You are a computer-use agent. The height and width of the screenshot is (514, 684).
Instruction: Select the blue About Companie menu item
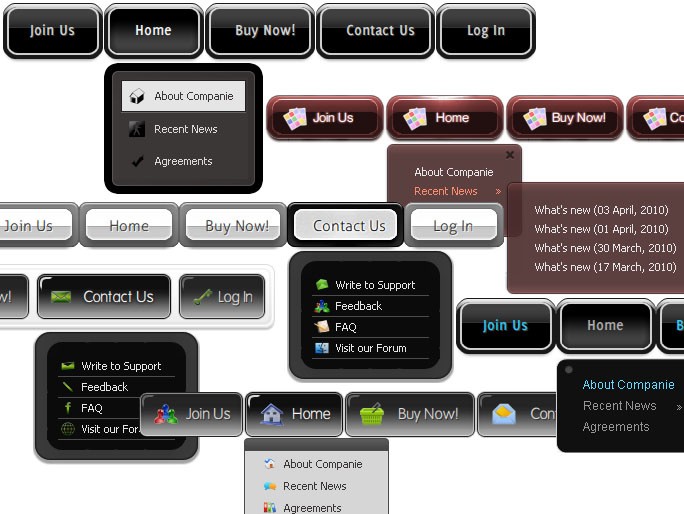[628, 385]
